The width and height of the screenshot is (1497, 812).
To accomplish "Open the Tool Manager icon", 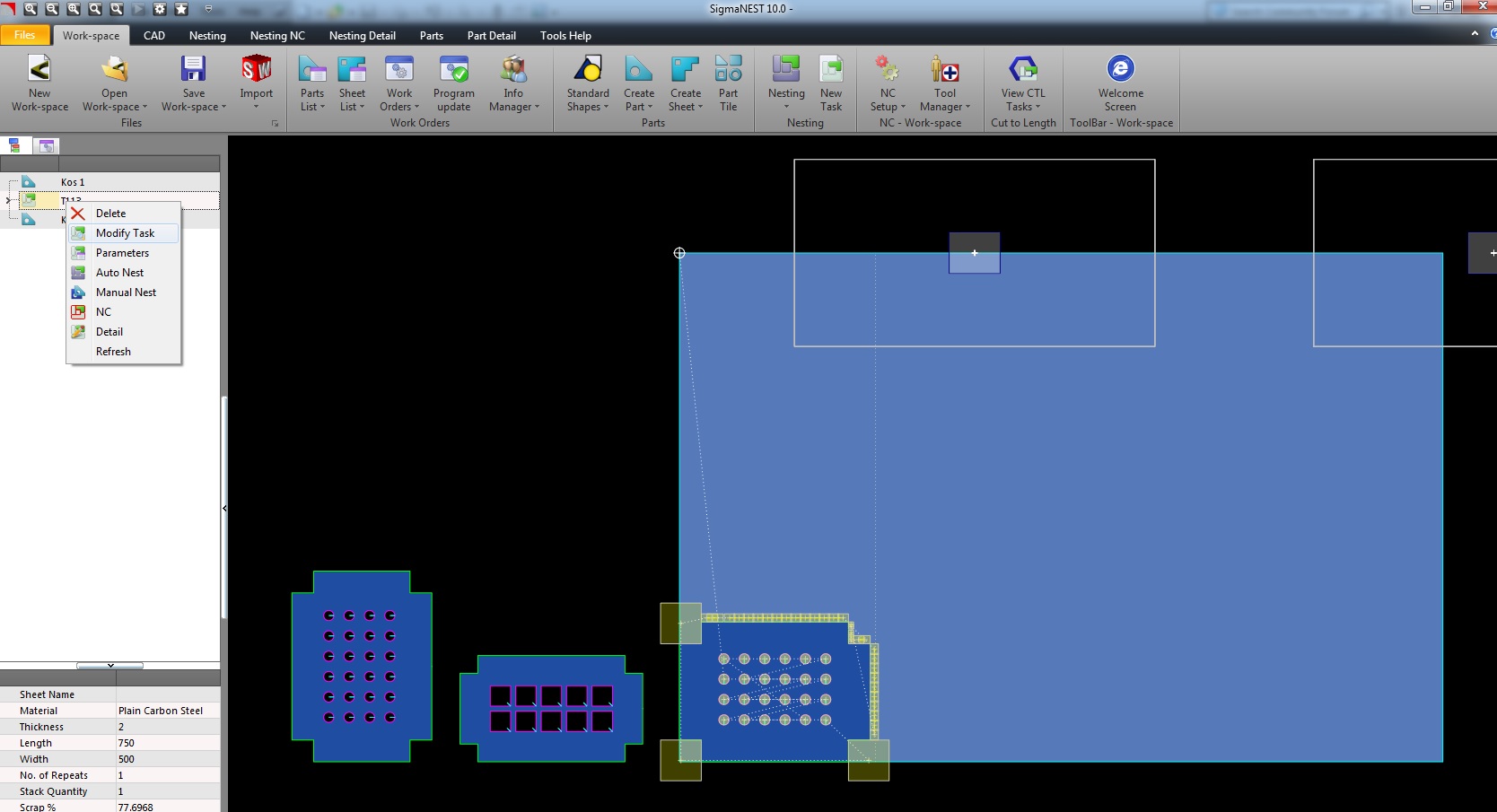I will (x=944, y=70).
